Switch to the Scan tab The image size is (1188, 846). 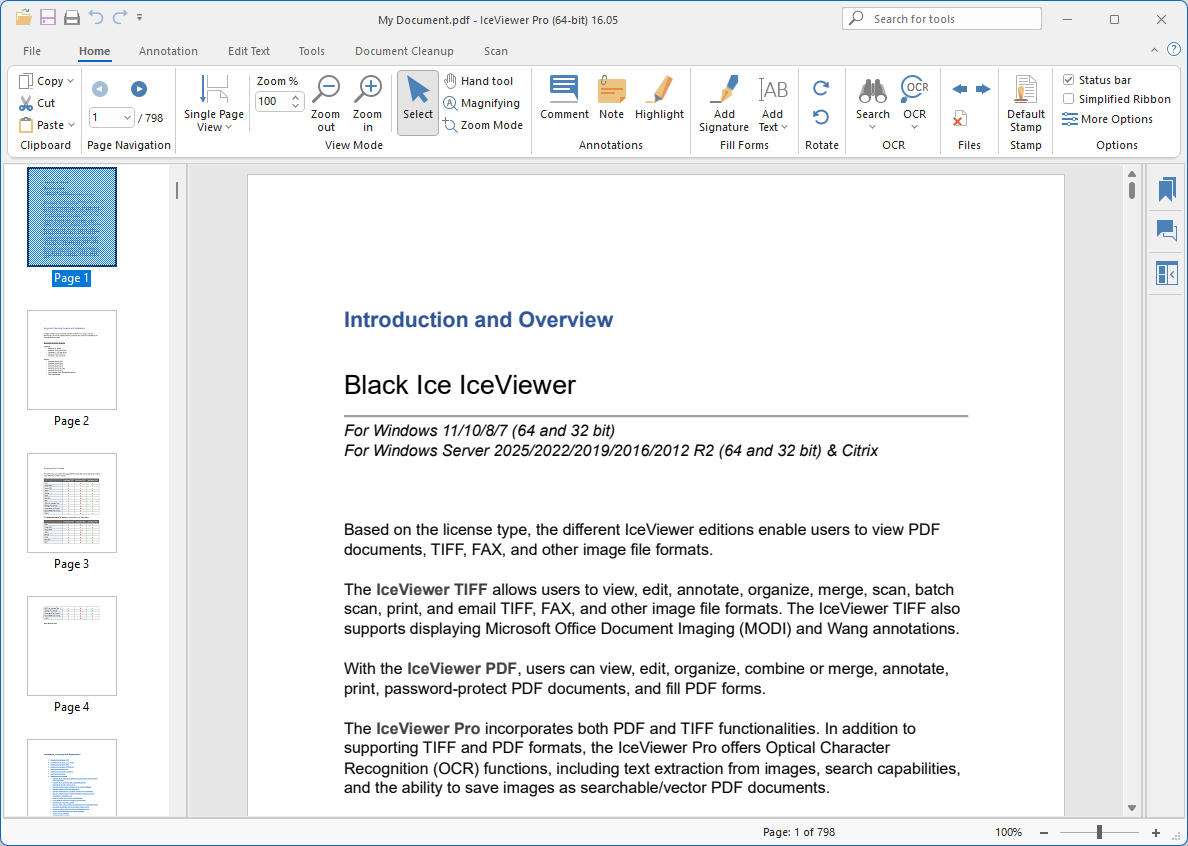(x=496, y=51)
